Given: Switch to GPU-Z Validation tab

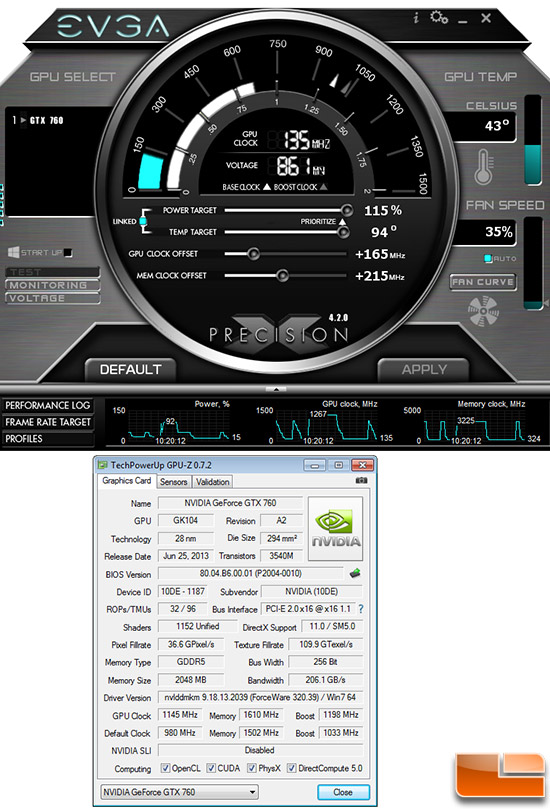Looking at the screenshot, I should (x=213, y=482).
